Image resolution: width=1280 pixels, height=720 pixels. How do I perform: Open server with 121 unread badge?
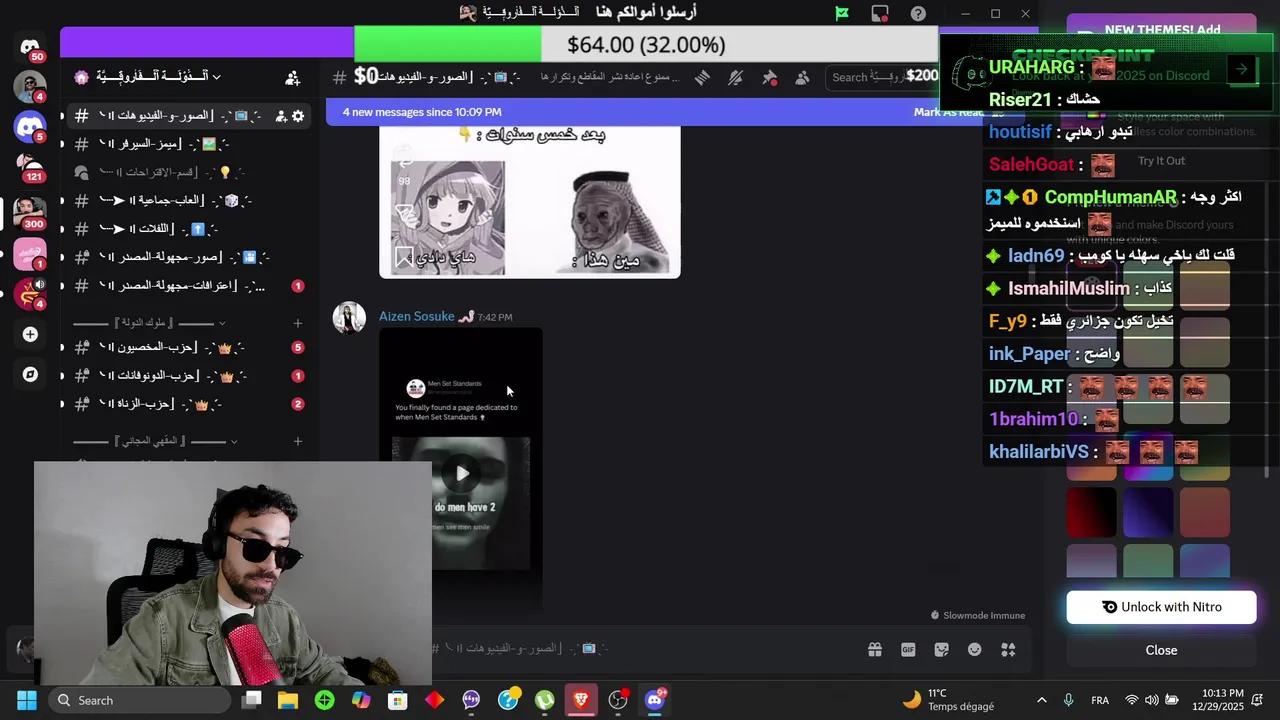tap(30, 169)
